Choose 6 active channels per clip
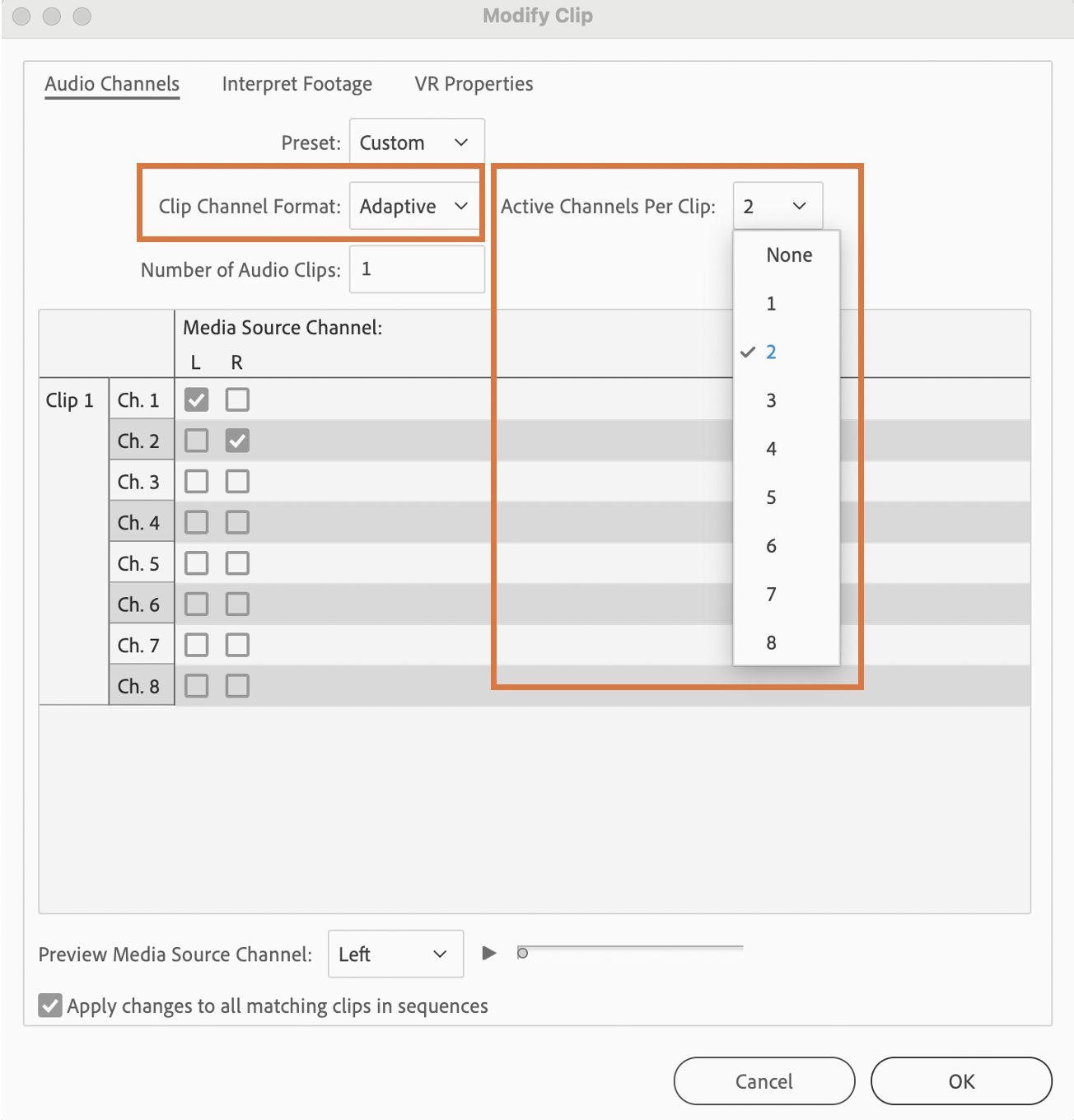 pyautogui.click(x=771, y=546)
